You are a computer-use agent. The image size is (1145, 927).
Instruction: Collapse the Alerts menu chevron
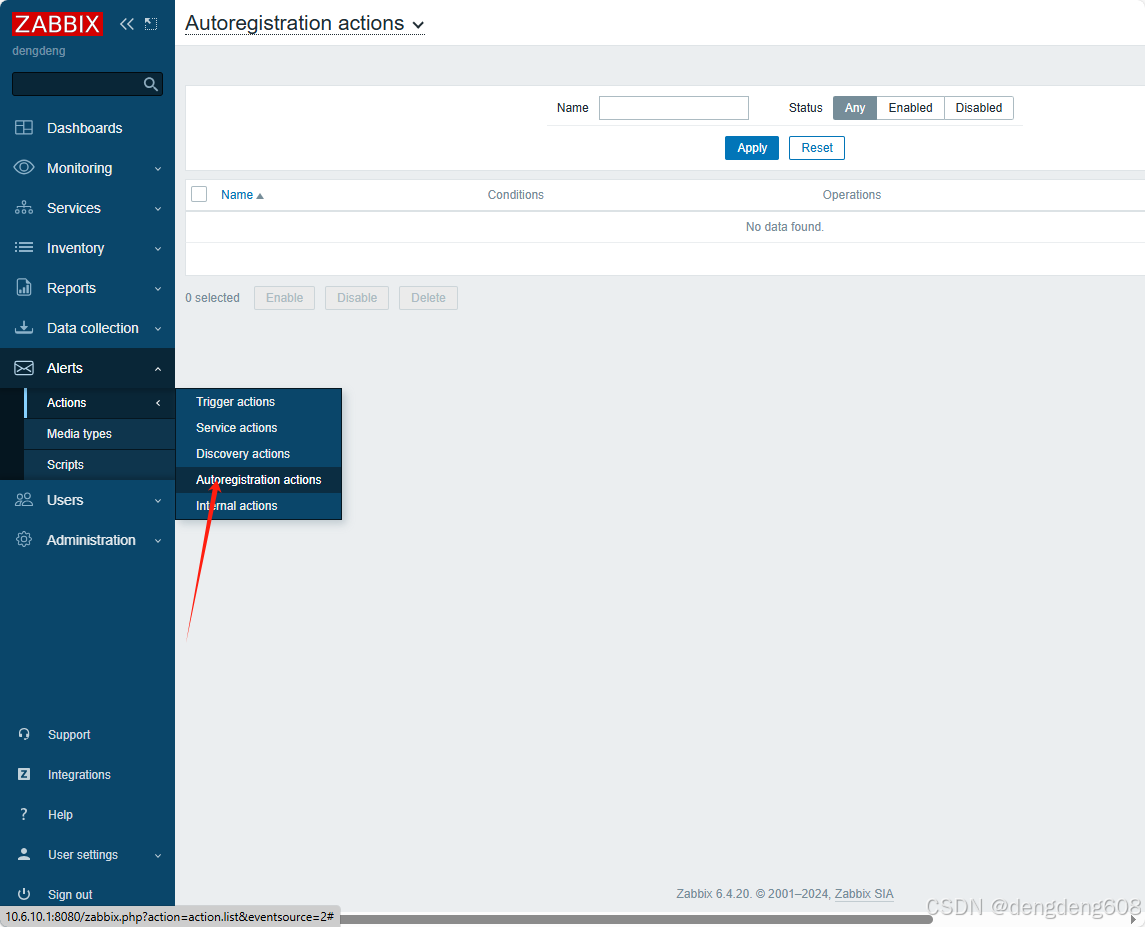[158, 369]
